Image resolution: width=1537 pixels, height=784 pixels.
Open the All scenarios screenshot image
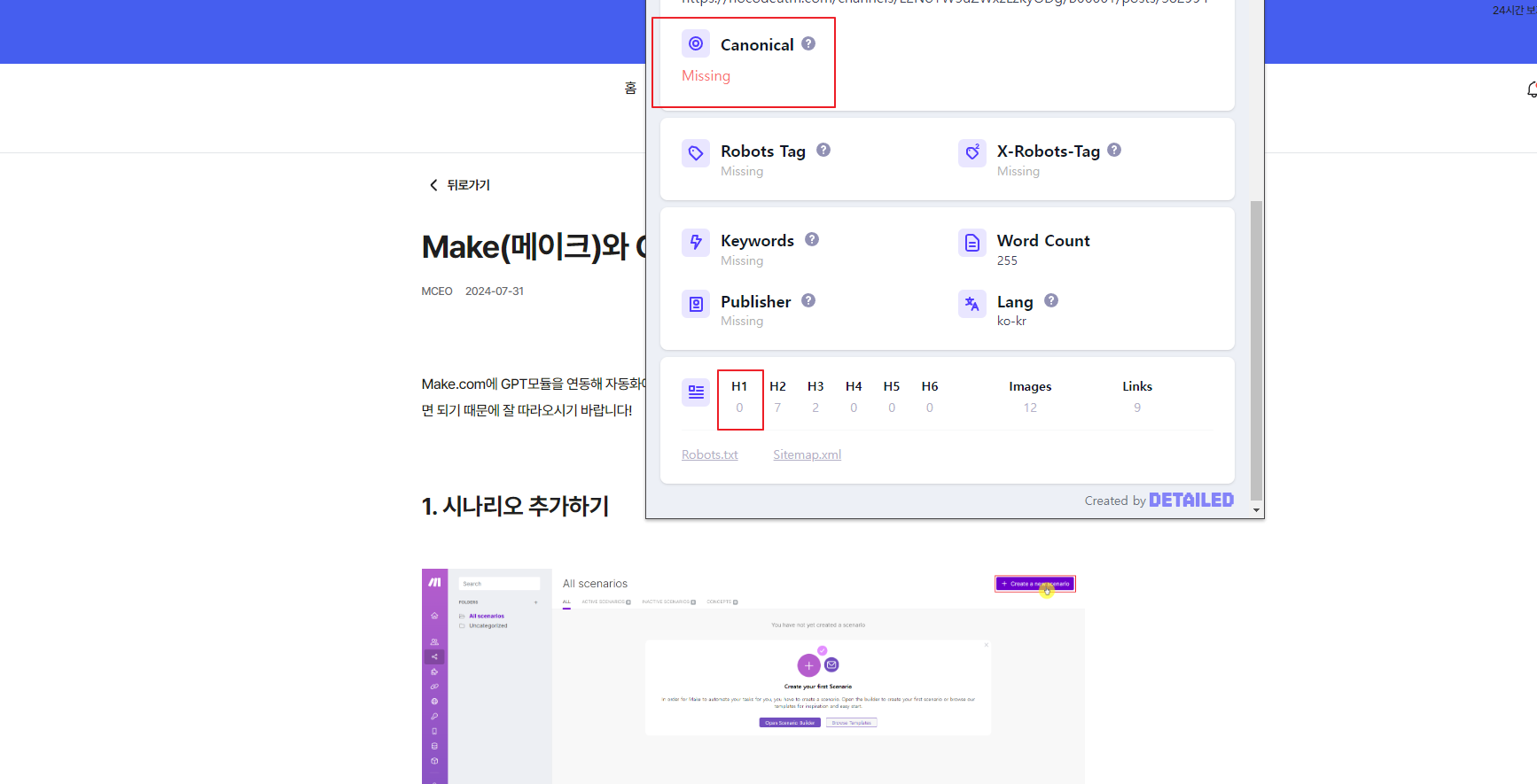[x=753, y=676]
